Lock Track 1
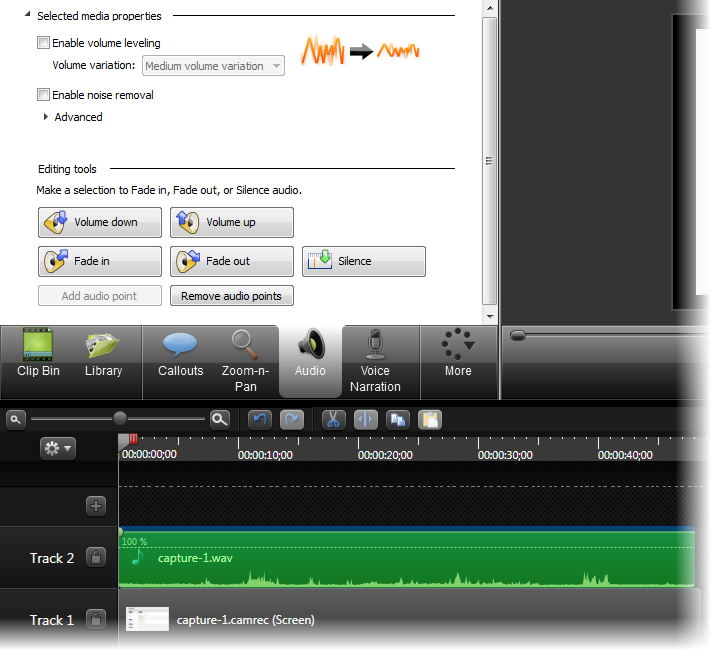The height and width of the screenshot is (650, 711). tap(96, 619)
